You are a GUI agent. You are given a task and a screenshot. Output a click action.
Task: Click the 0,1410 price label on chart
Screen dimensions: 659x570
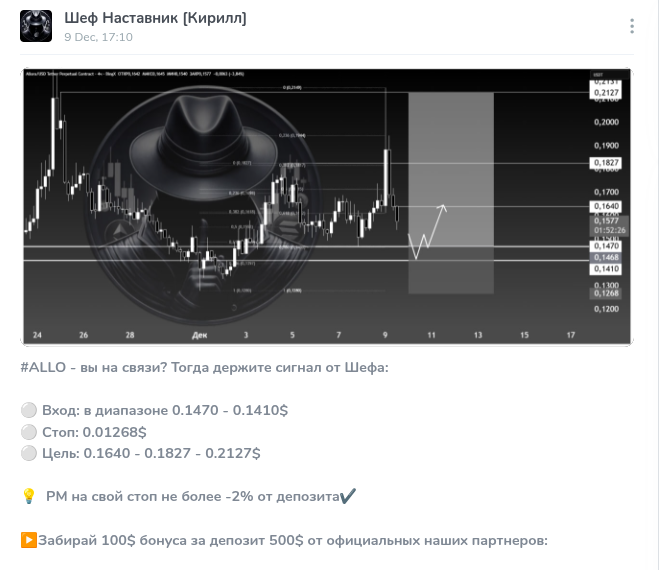606,269
